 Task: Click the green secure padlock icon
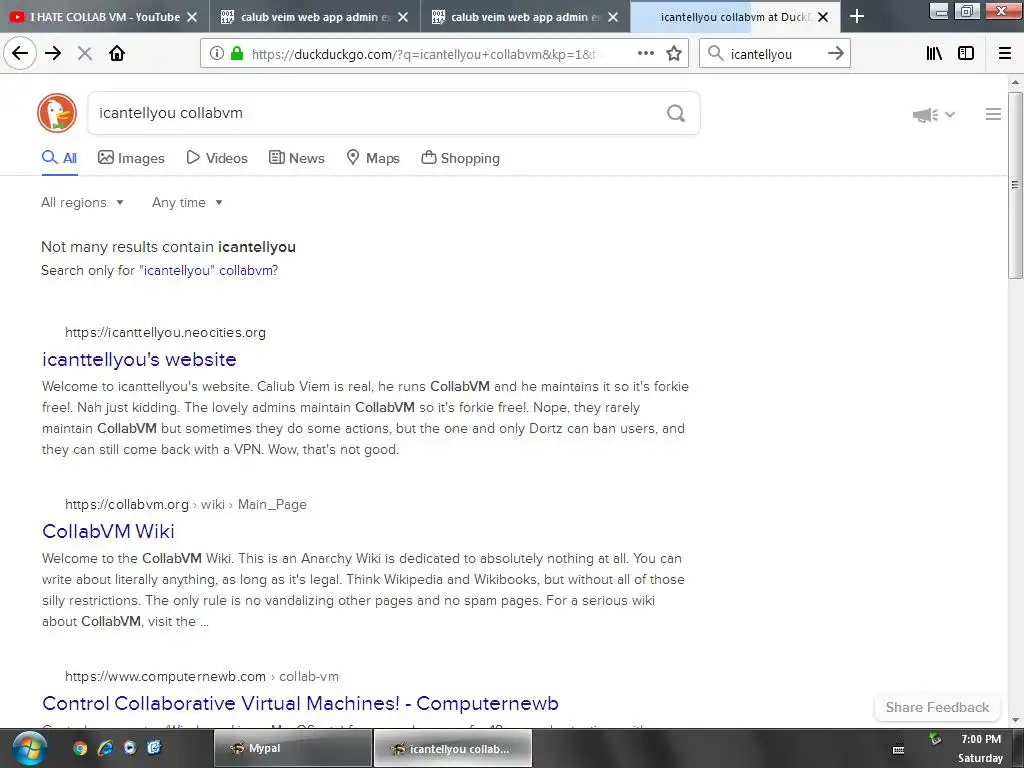click(237, 54)
